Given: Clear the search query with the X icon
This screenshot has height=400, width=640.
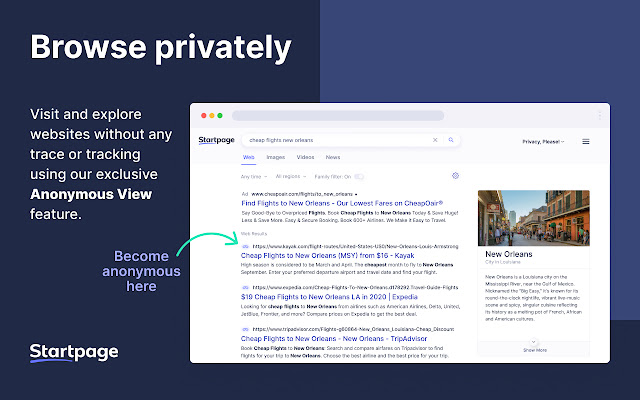Looking at the screenshot, I should pyautogui.click(x=435, y=140).
